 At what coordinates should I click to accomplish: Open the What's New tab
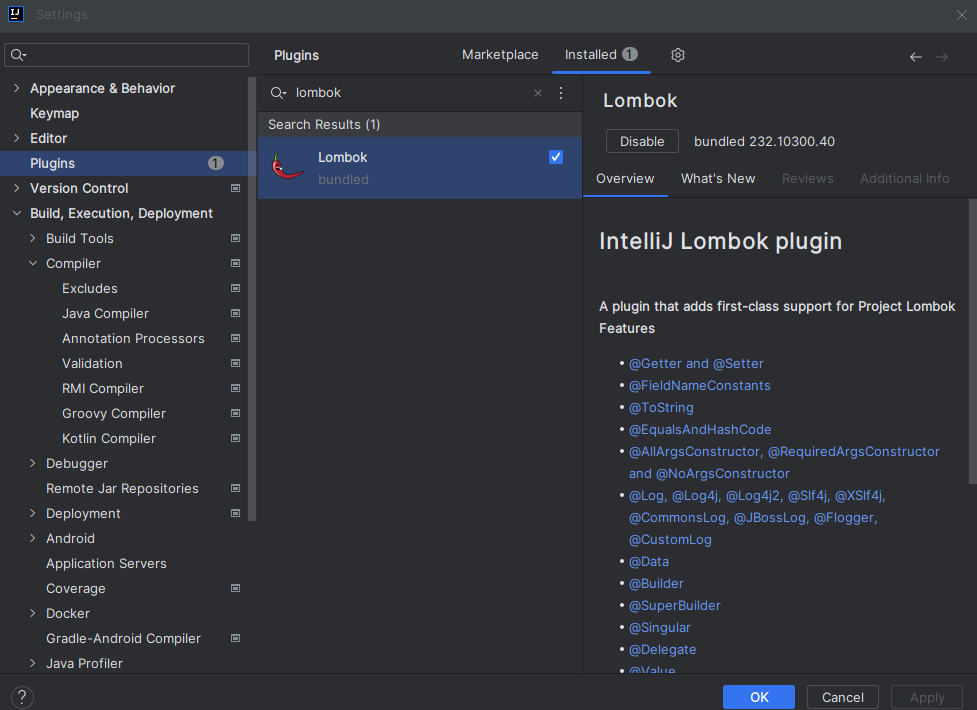[x=718, y=179]
